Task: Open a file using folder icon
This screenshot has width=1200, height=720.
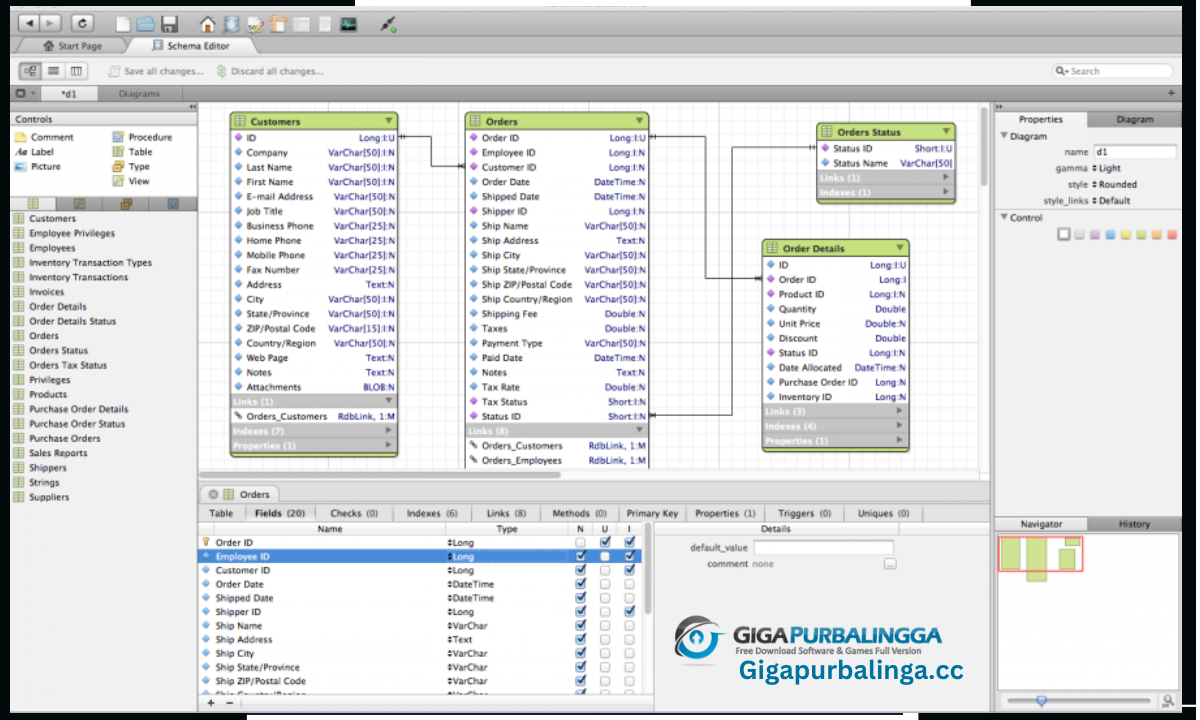Action: click(x=146, y=23)
